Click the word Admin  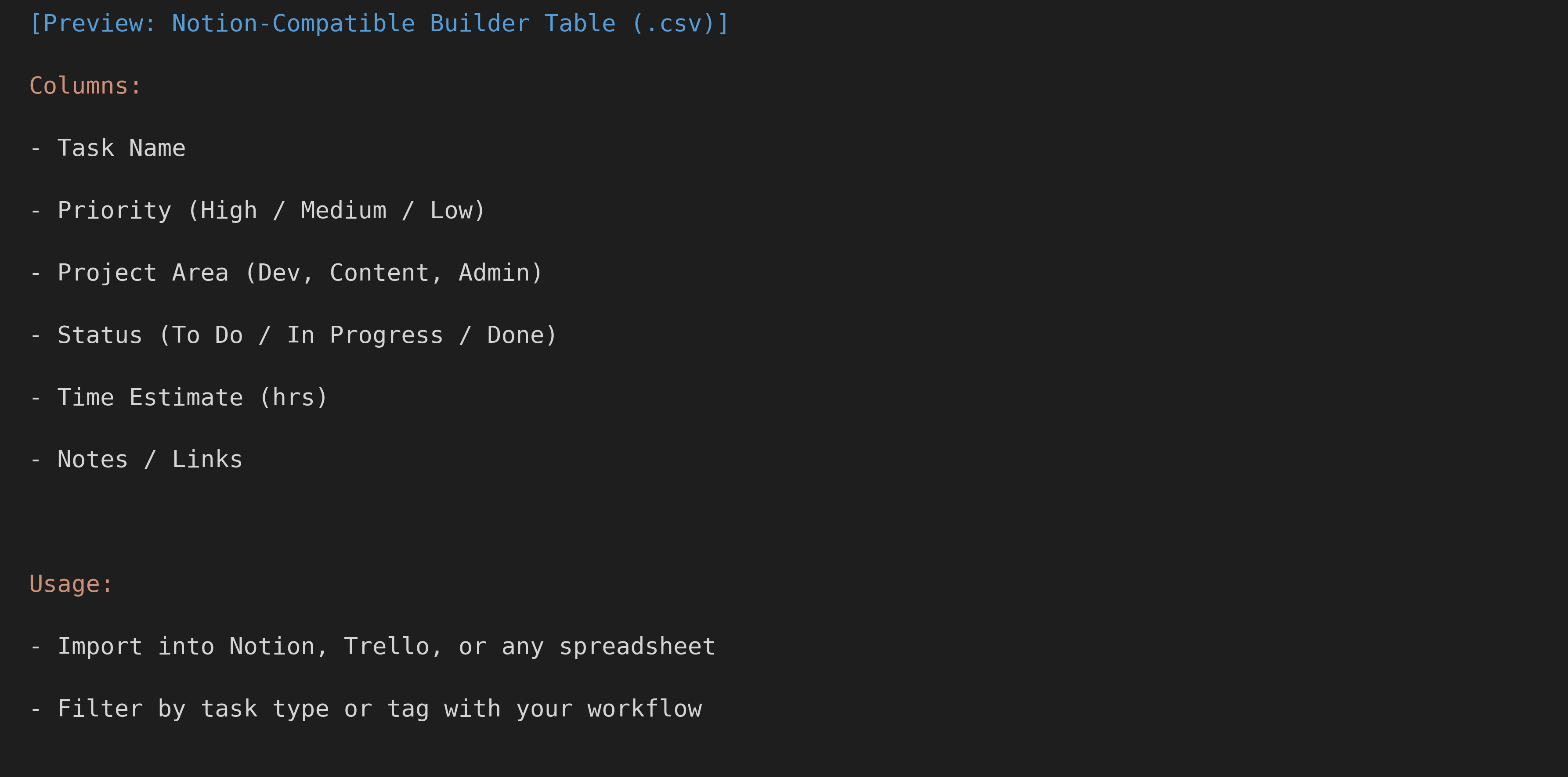[494, 273]
